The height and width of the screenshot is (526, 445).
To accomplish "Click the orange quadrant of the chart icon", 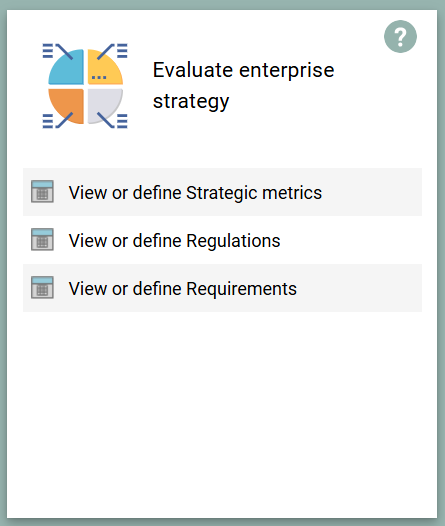I will (68, 105).
